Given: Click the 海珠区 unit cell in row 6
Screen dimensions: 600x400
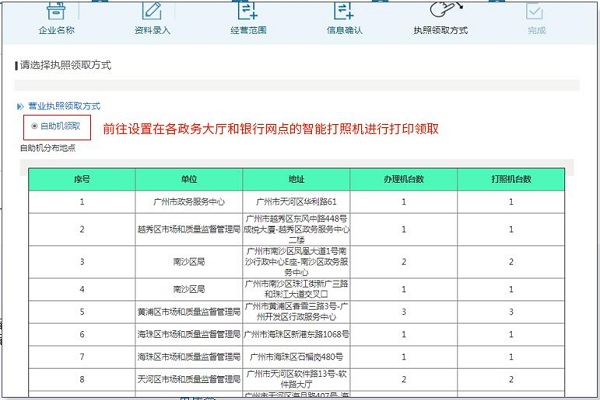Looking at the screenshot, I should [x=189, y=334].
